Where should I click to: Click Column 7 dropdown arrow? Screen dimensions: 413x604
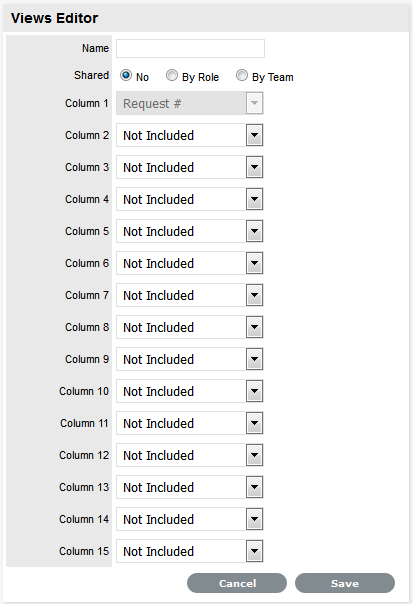(254, 295)
